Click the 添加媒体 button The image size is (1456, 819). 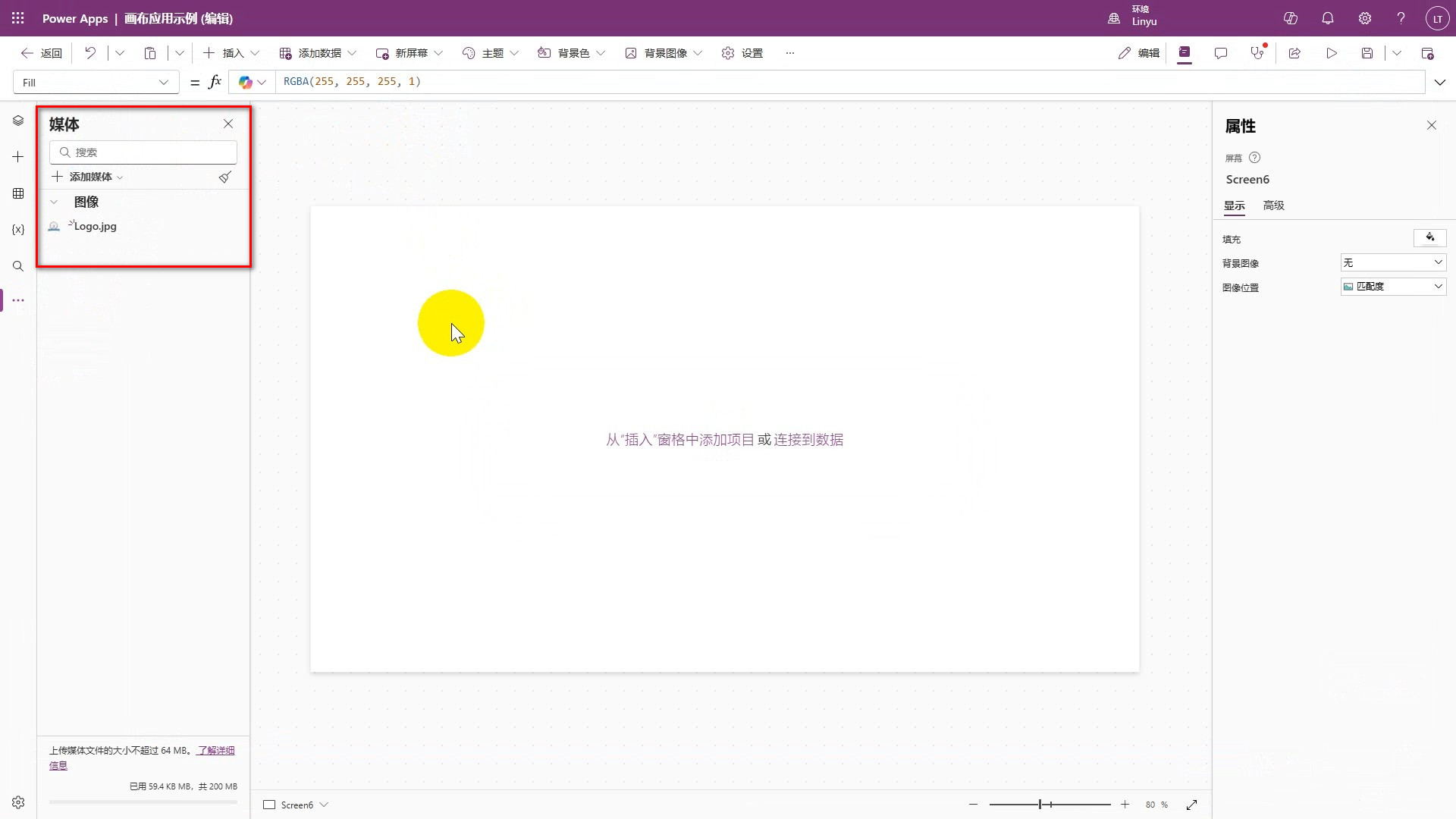point(89,177)
